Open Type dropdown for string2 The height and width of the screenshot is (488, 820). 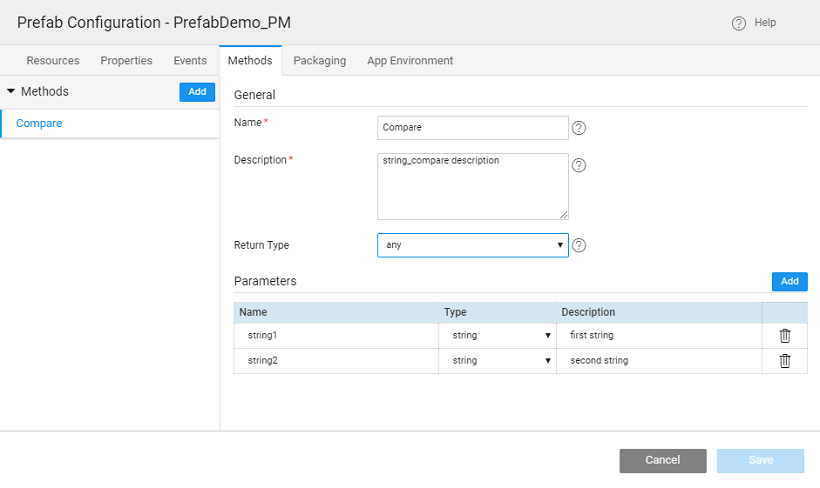click(x=497, y=361)
